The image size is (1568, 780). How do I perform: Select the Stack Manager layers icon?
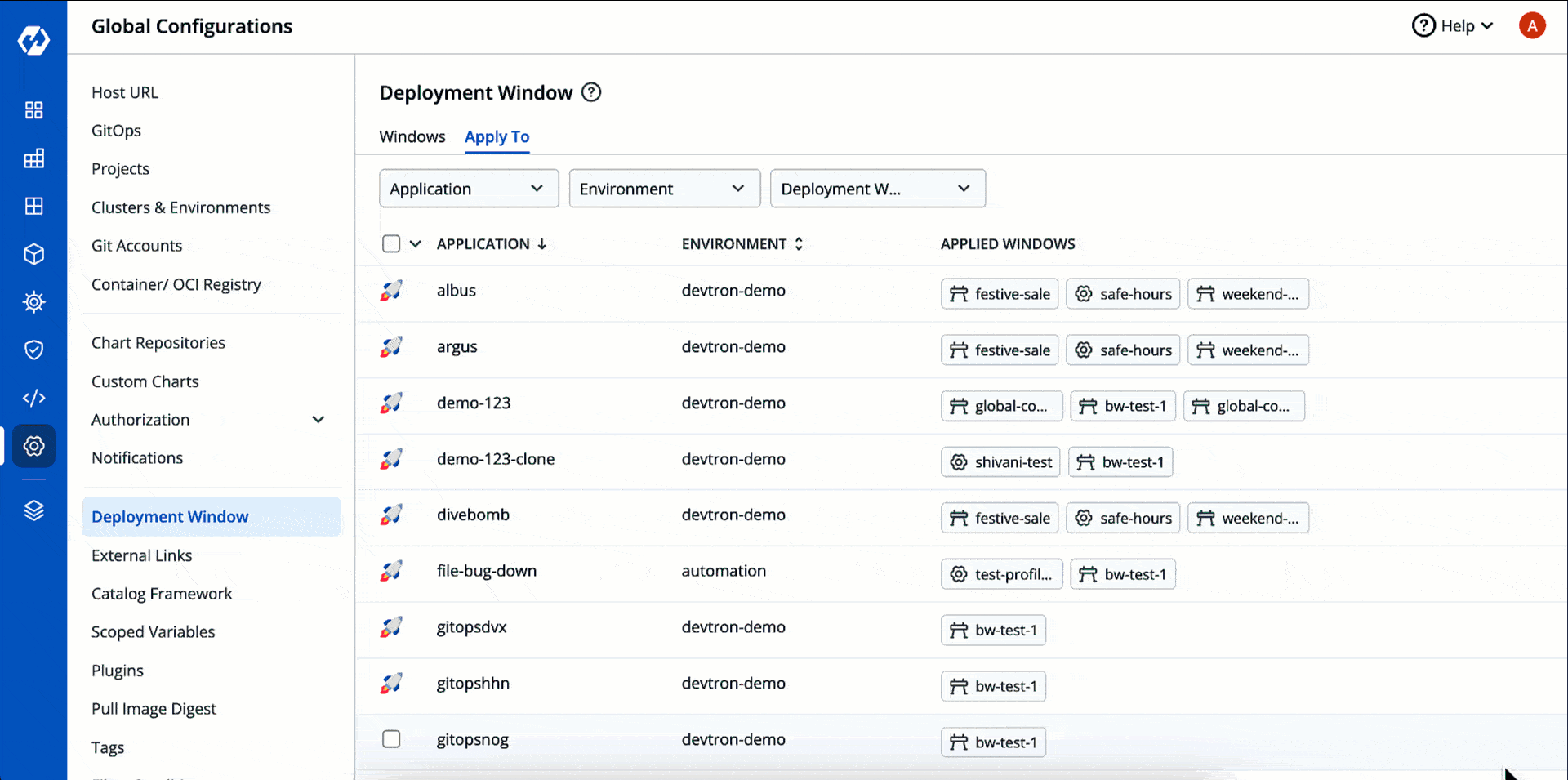point(33,510)
